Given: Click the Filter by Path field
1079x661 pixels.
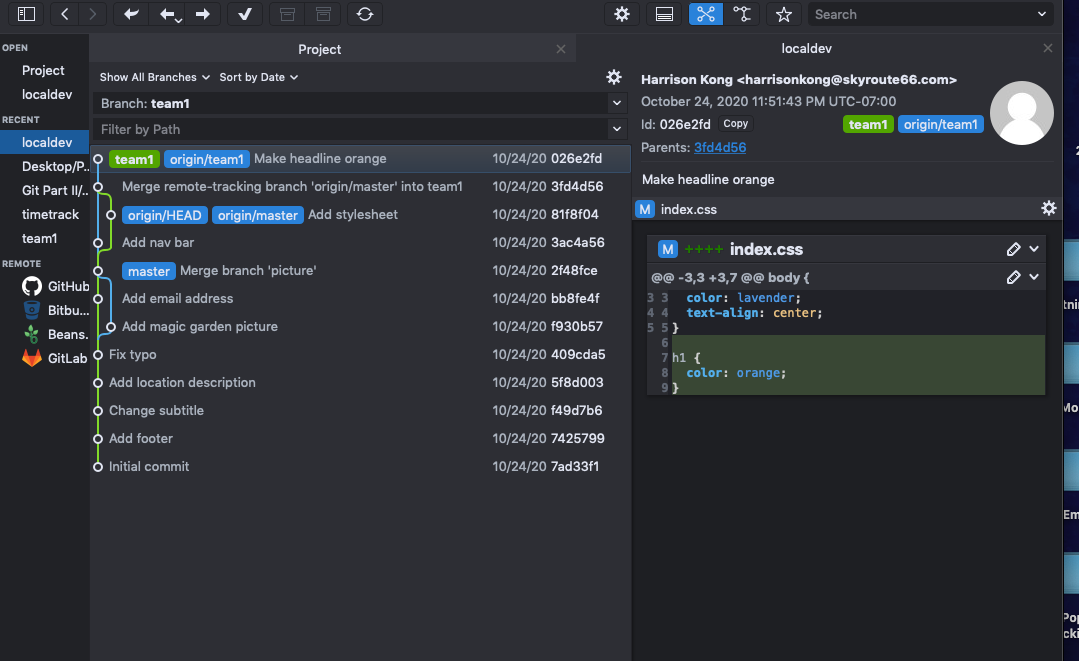Looking at the screenshot, I should tap(350, 129).
